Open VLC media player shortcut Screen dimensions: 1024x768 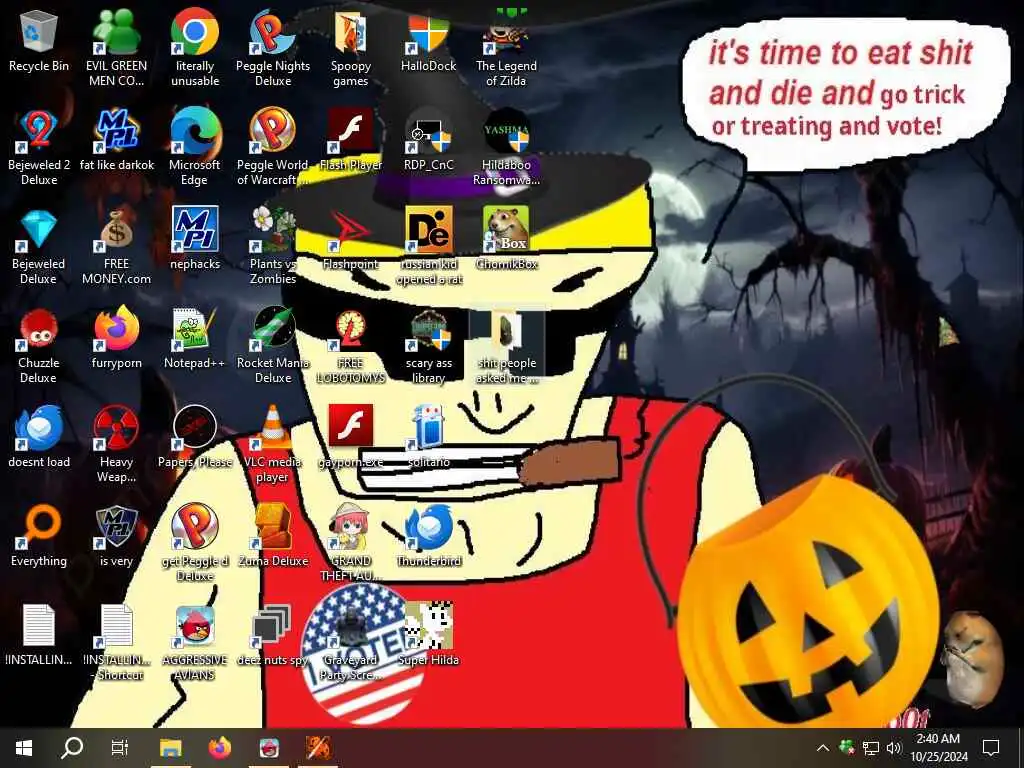(x=273, y=445)
